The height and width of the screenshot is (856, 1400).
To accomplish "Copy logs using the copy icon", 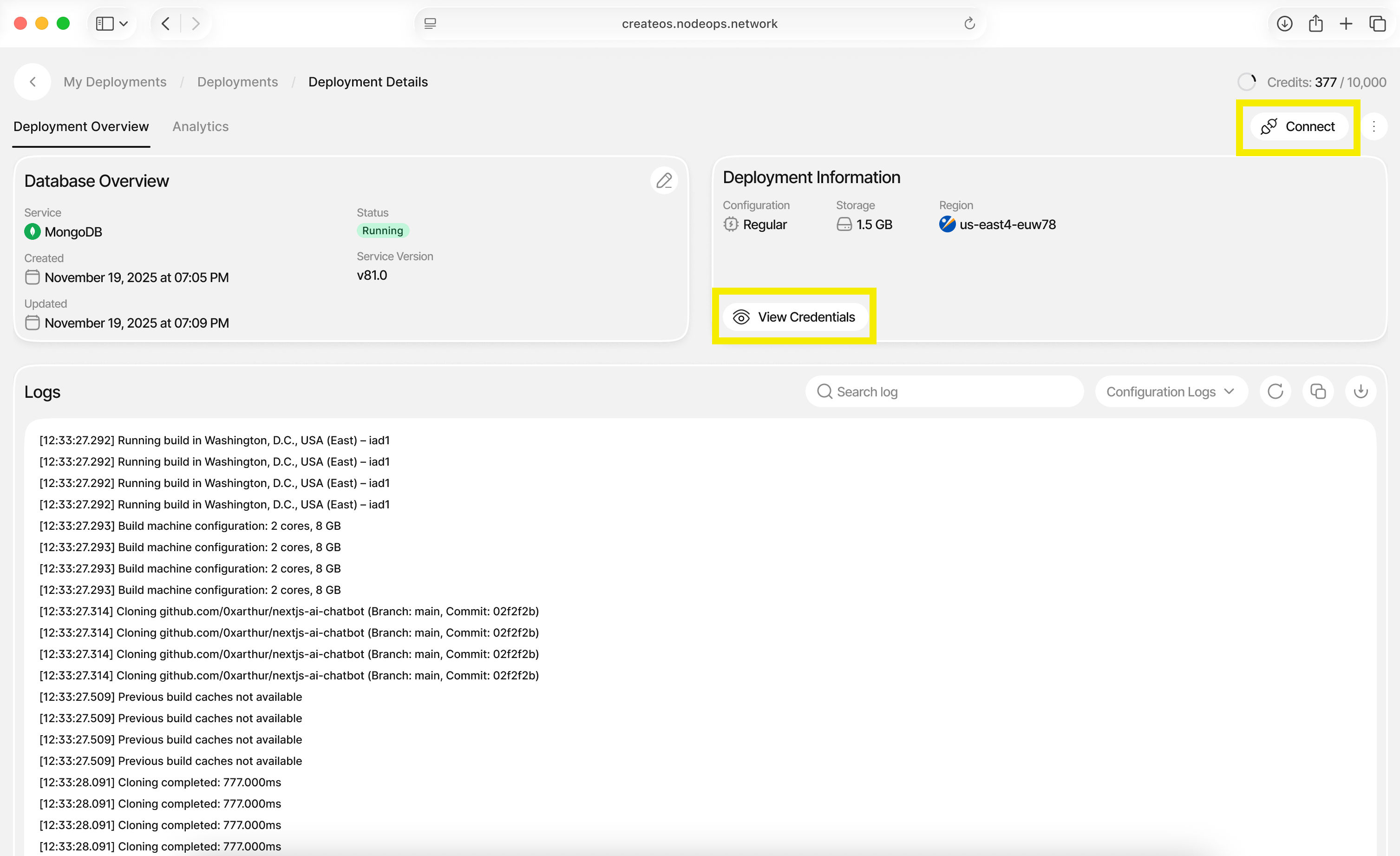I will pos(1318,392).
